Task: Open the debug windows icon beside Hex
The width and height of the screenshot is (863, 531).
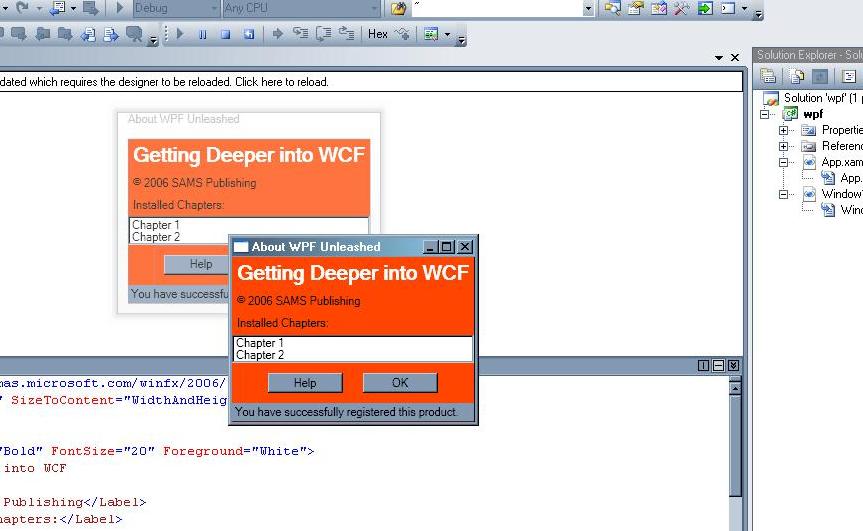Action: tap(431, 34)
